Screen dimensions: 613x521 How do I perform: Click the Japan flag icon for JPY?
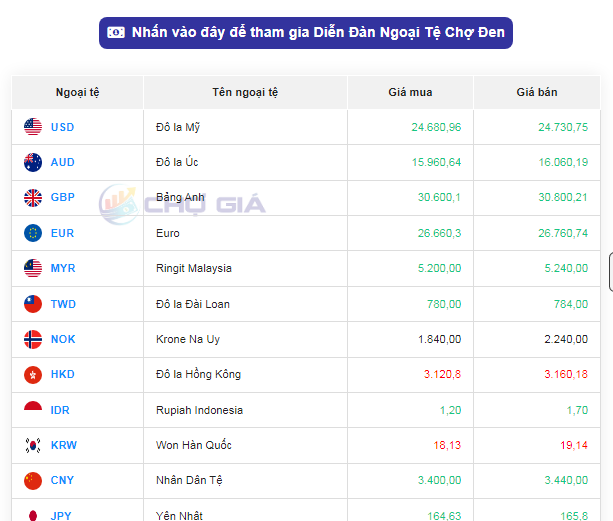33,516
